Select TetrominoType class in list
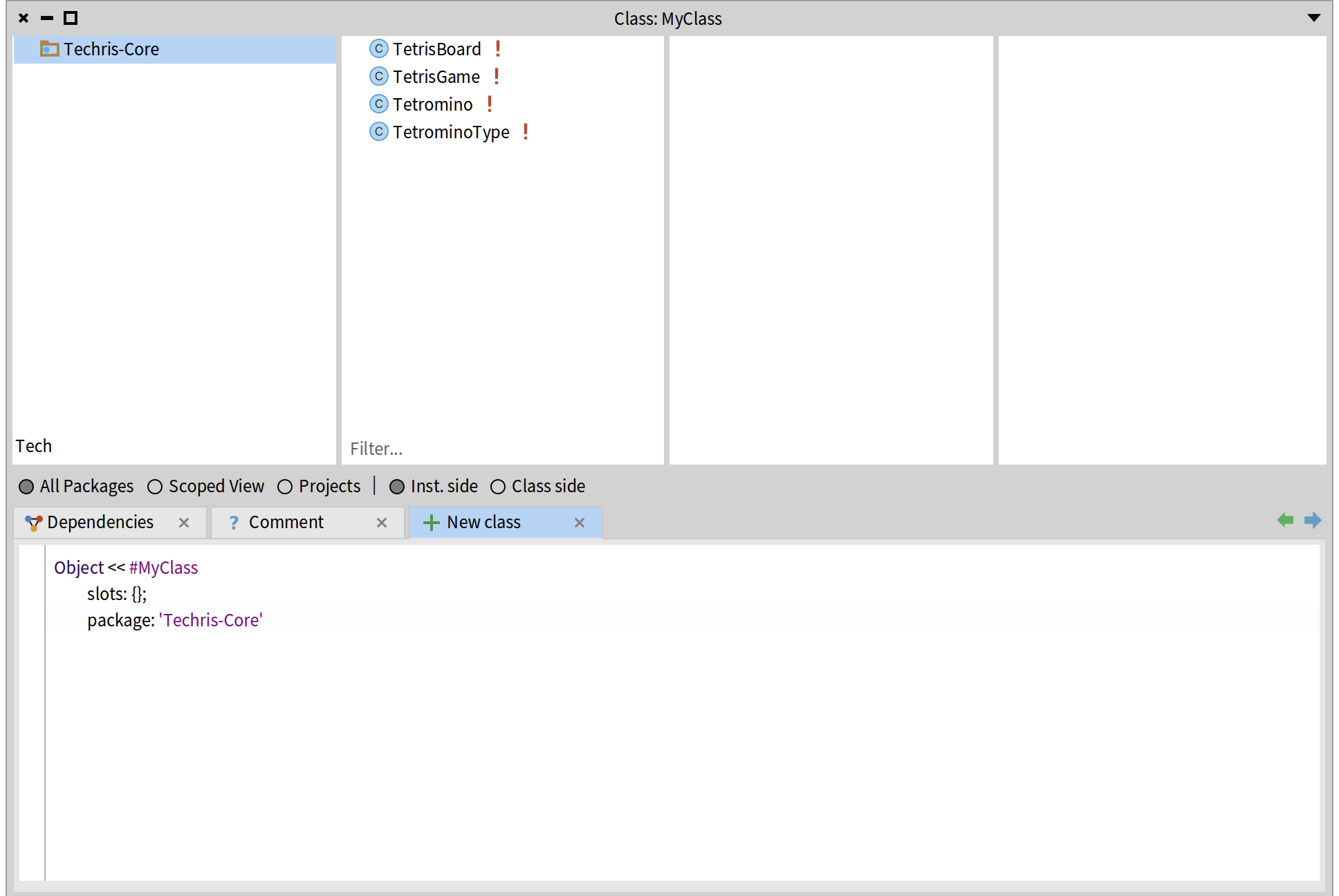Viewport: 1339px width, 896px height. coord(451,132)
